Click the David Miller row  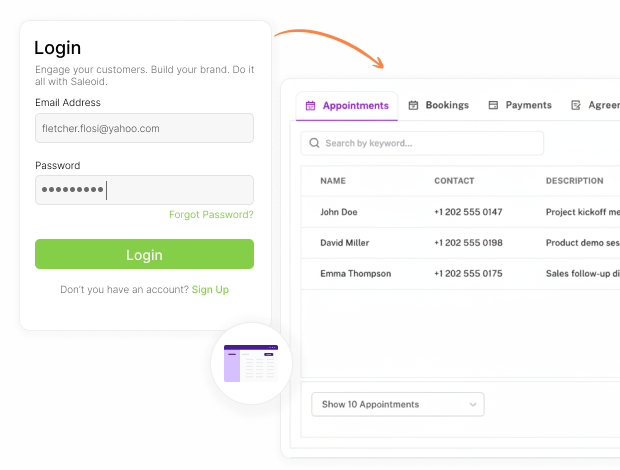(461, 243)
